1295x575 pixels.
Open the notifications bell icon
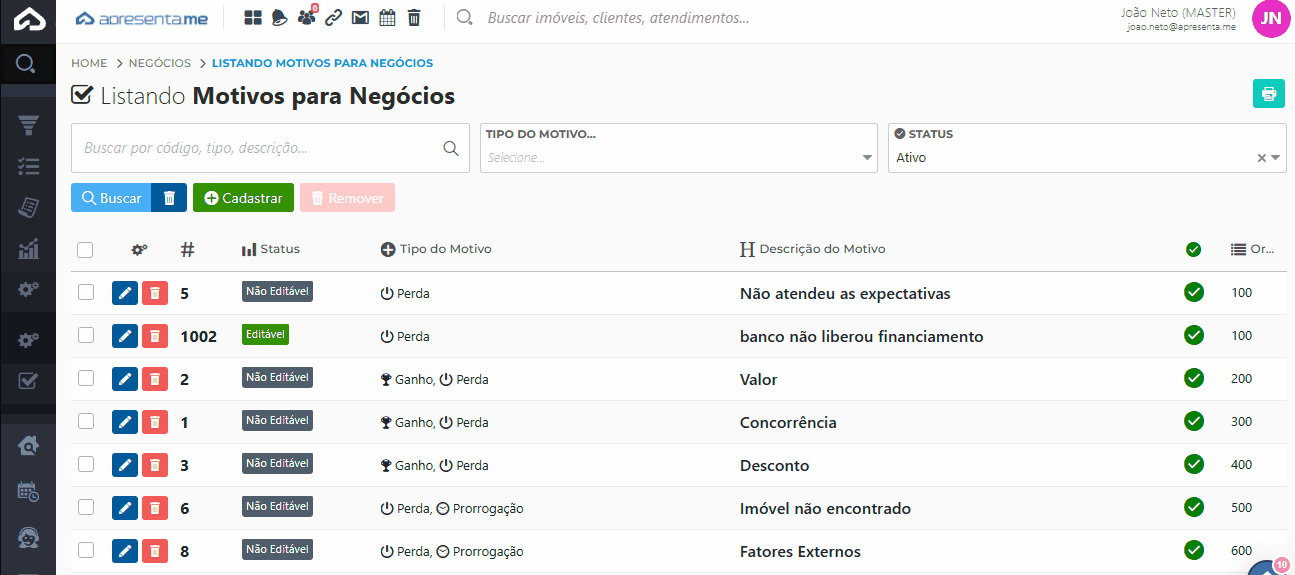coord(280,18)
